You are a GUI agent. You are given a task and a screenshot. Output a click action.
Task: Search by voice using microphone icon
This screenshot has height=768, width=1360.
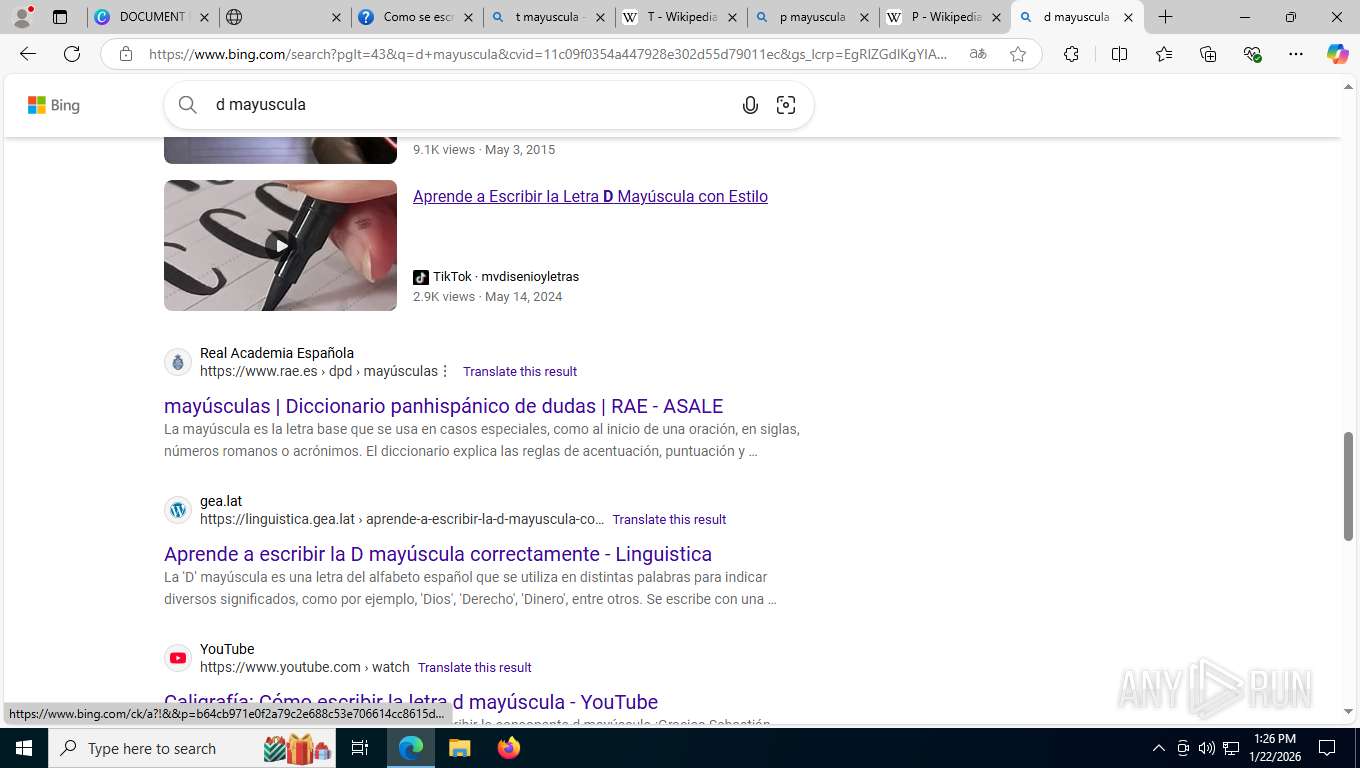tap(750, 105)
